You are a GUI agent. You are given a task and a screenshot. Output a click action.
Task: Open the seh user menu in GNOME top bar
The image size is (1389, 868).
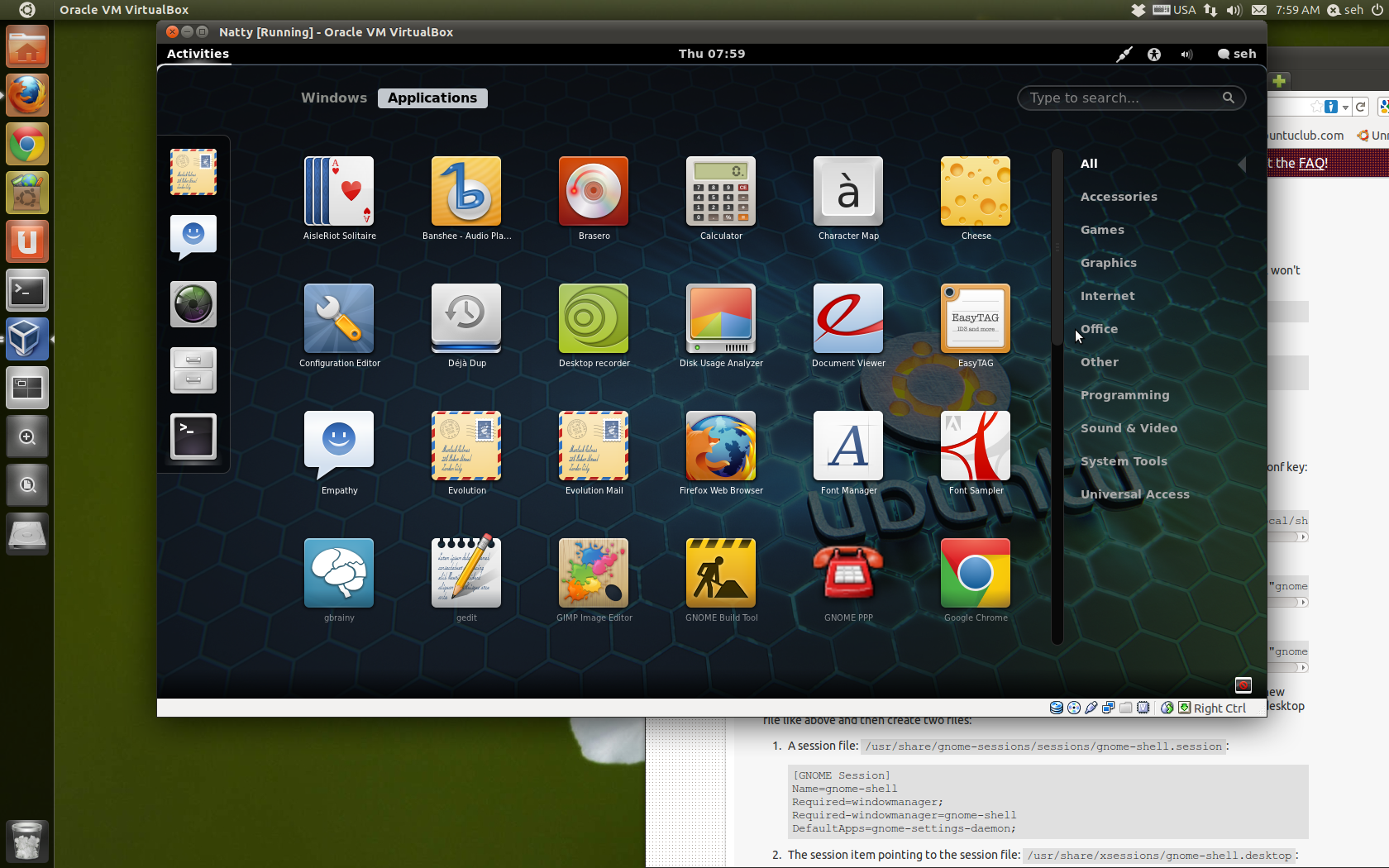point(1237,55)
